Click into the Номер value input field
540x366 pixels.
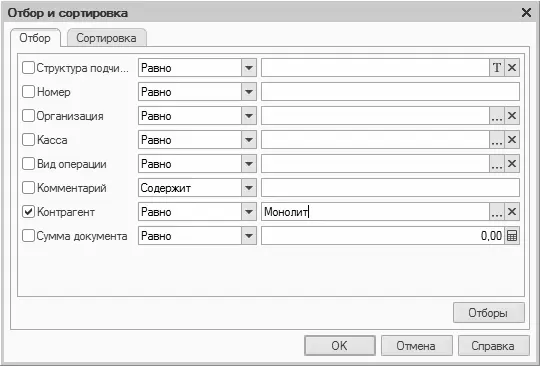coord(390,92)
